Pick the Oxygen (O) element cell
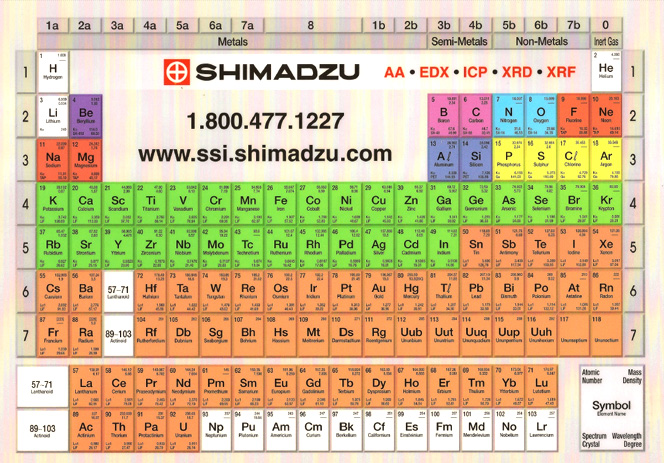 coord(541,114)
